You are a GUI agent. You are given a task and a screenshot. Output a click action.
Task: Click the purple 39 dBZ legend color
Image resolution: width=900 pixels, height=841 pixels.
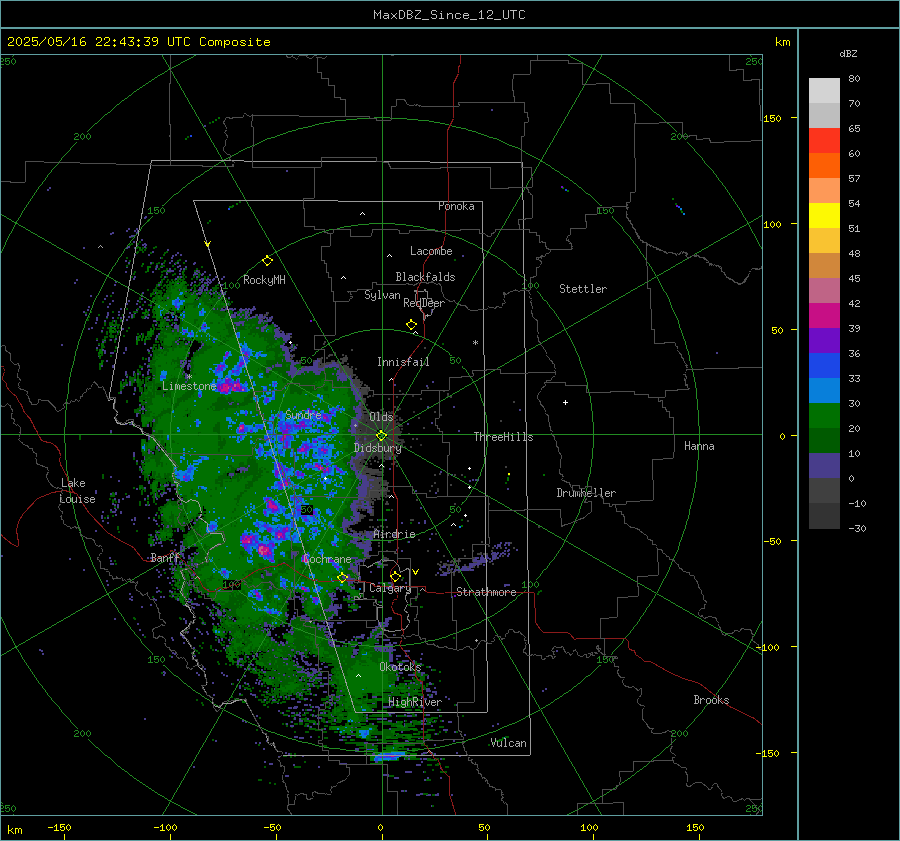824,341
